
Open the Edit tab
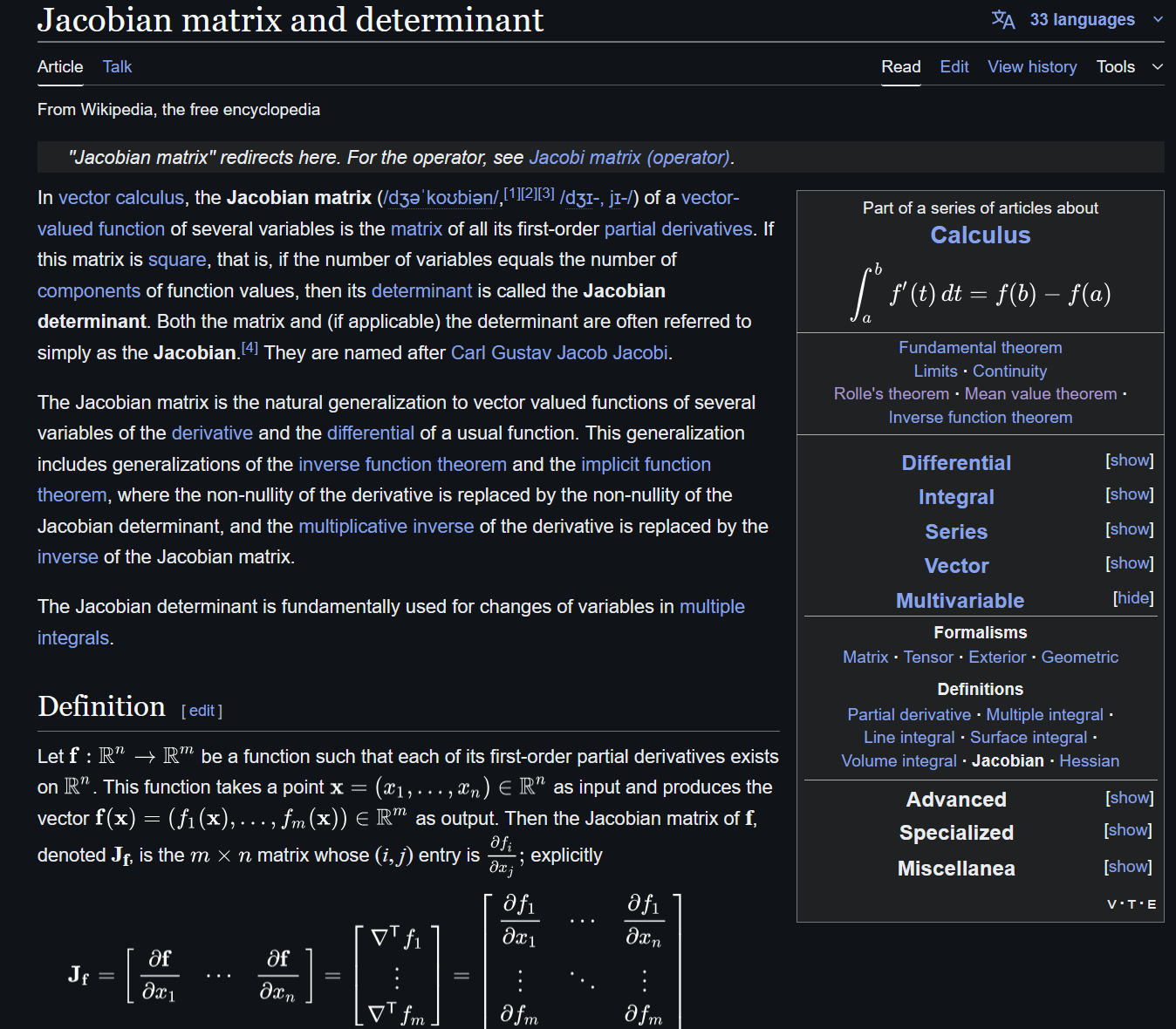pos(954,66)
